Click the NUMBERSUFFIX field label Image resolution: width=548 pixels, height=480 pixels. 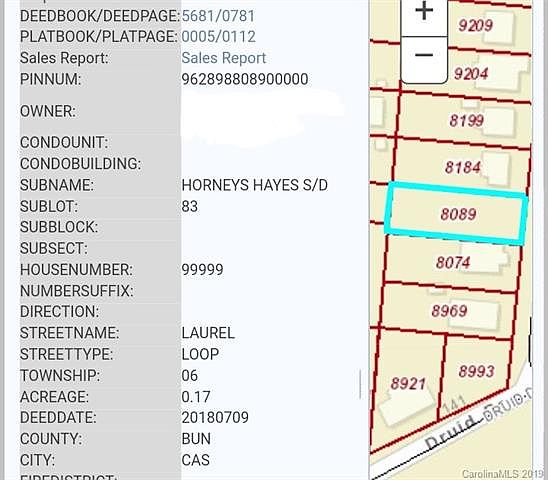[77, 291]
